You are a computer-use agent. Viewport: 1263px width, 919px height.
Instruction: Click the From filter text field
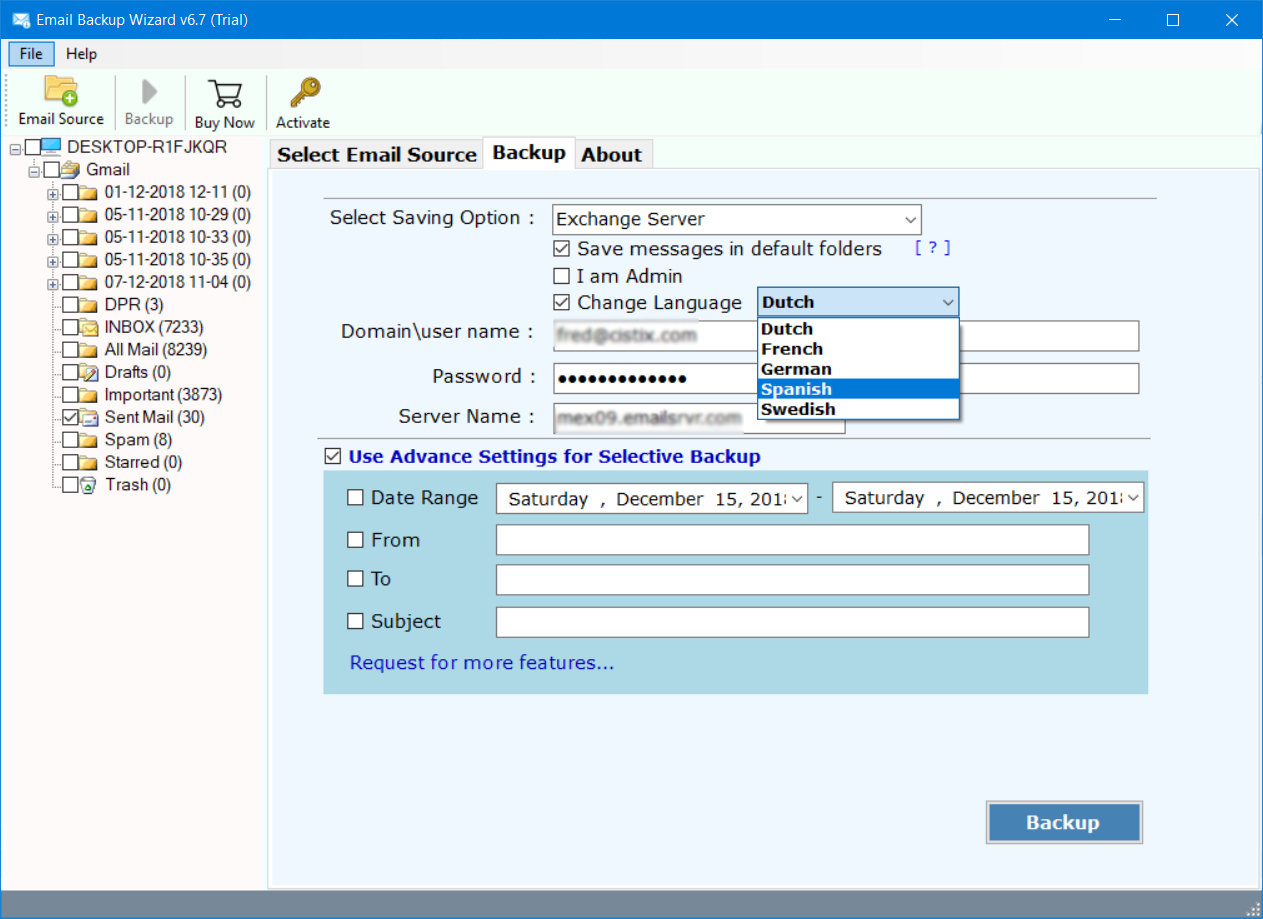(x=792, y=540)
